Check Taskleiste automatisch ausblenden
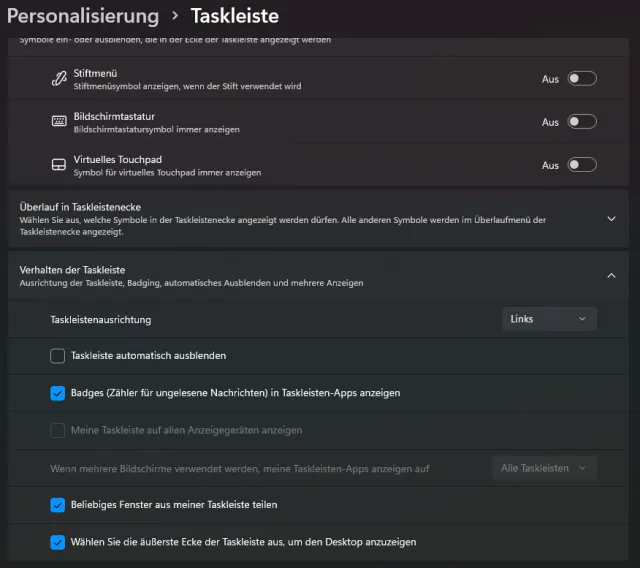Viewport: 640px width, 568px height. point(58,355)
